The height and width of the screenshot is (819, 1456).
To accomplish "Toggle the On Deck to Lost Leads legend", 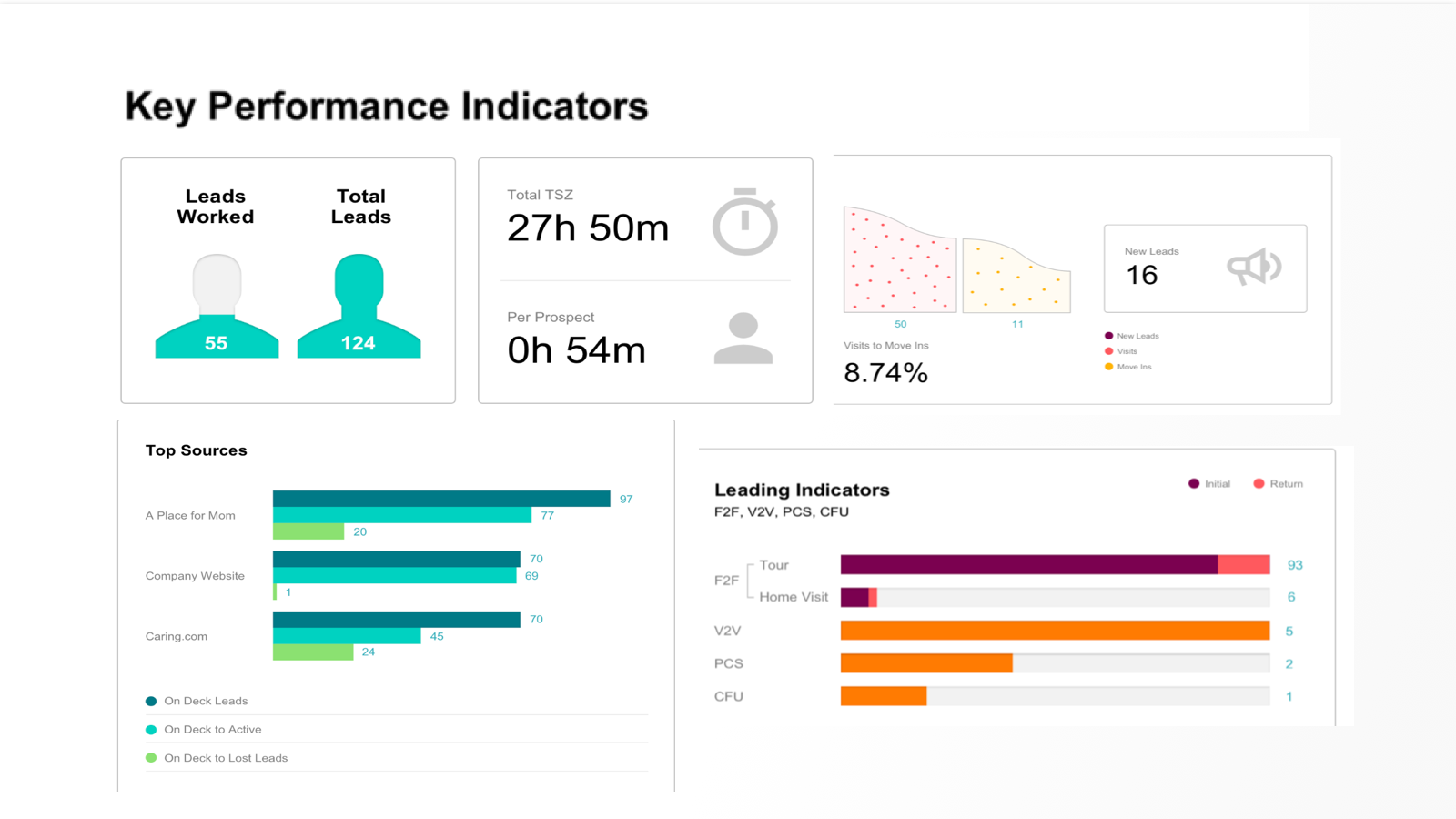I will 217,758.
